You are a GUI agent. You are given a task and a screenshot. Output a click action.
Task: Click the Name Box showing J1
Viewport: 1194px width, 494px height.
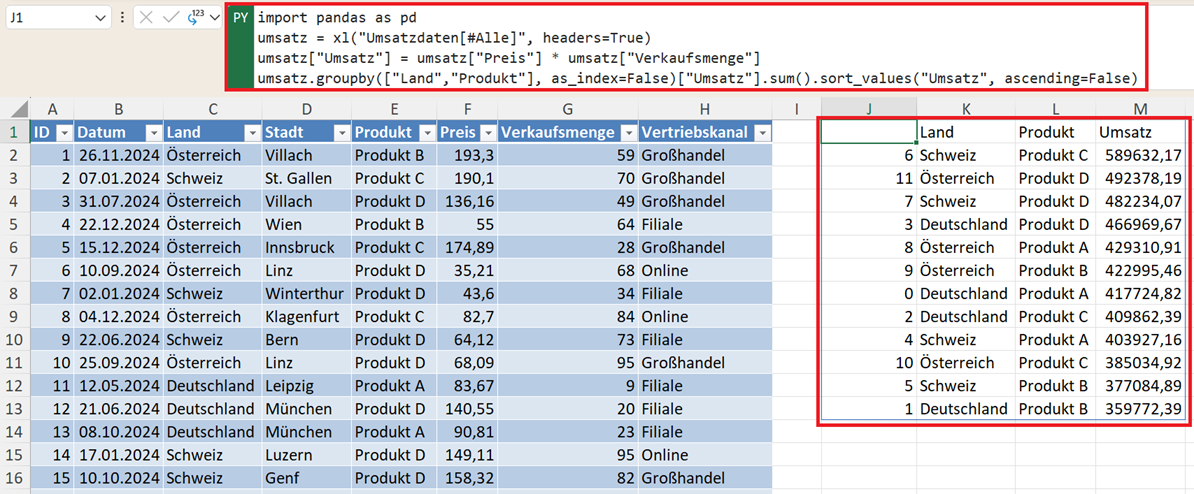50,18
